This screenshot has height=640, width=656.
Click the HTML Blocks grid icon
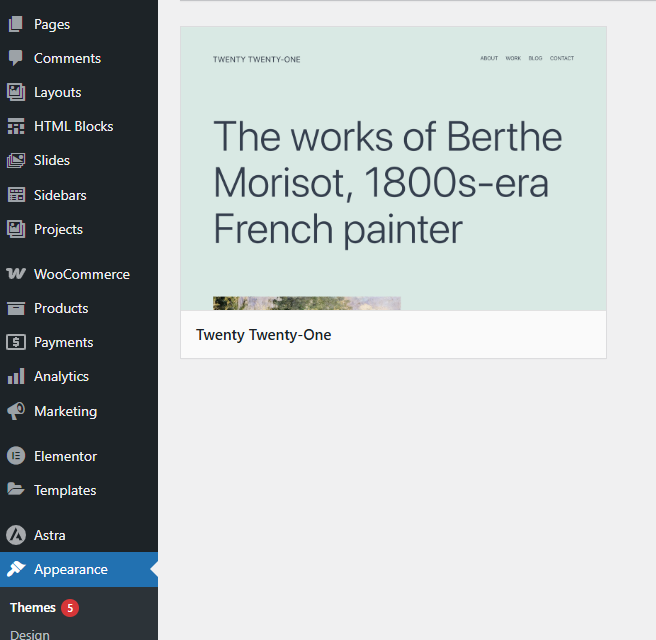(x=15, y=126)
